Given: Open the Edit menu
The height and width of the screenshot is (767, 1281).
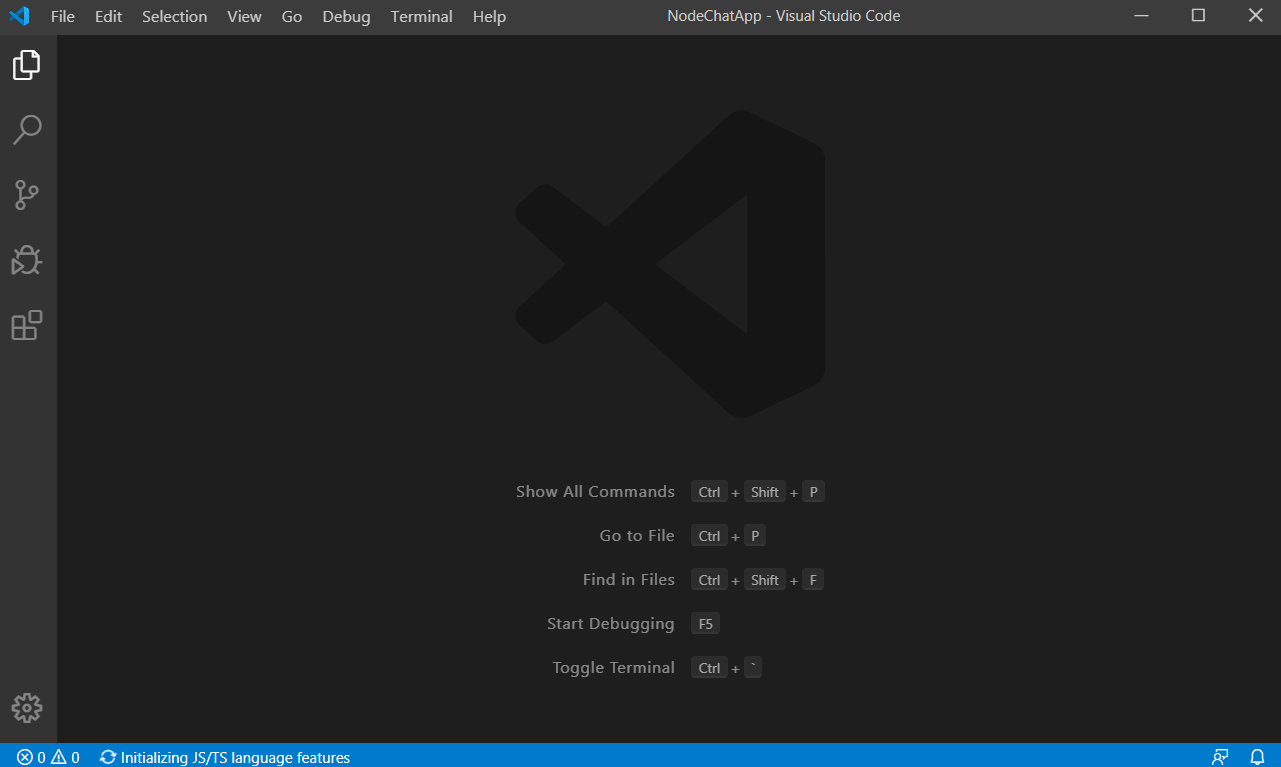Looking at the screenshot, I should click(x=108, y=16).
